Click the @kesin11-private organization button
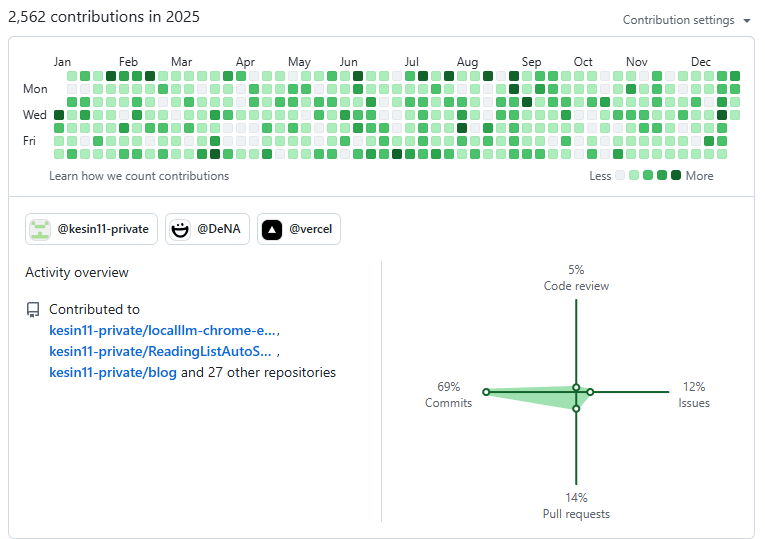Viewport: 765px width, 539px height. point(90,229)
